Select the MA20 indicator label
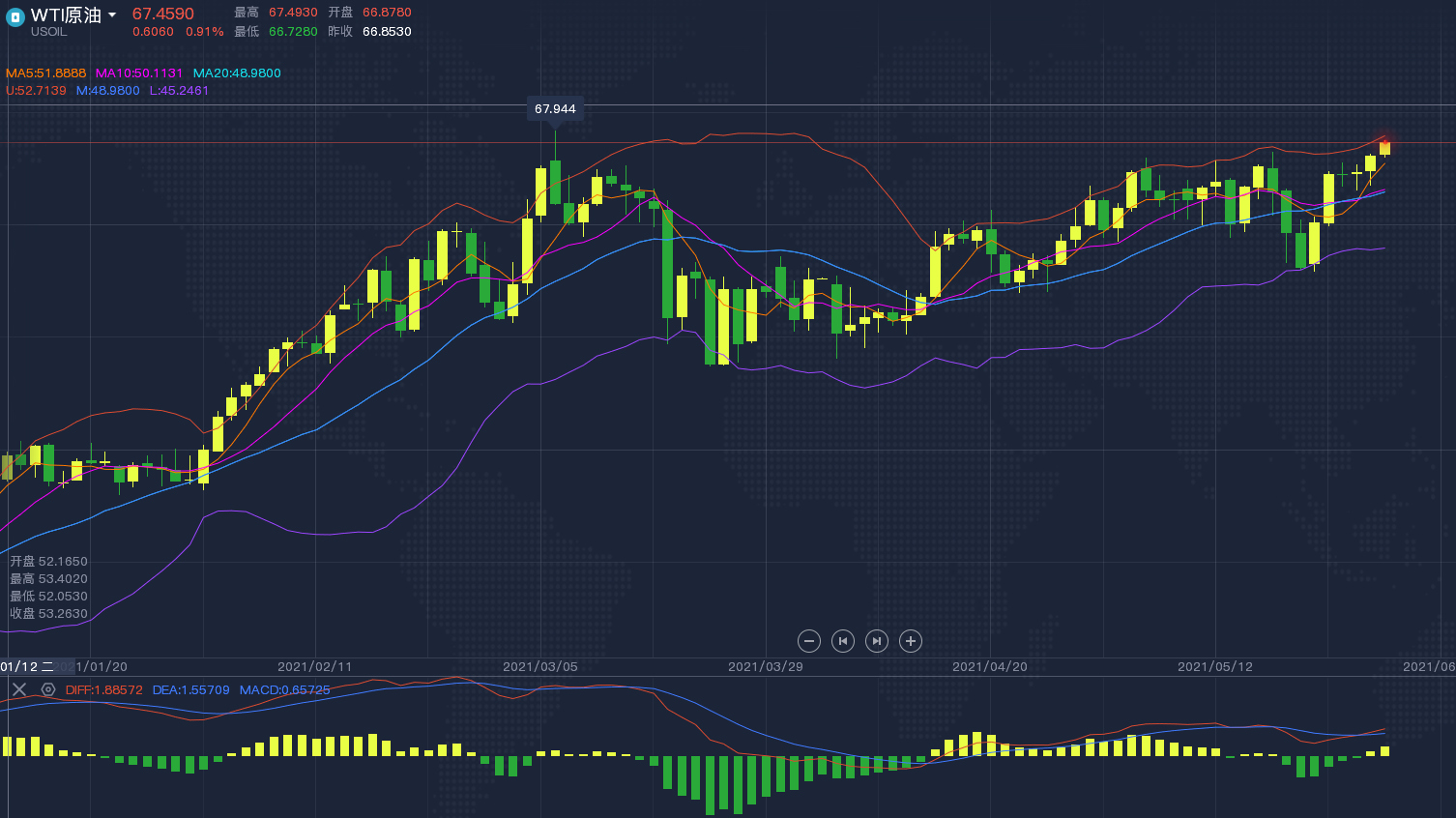 [237, 73]
